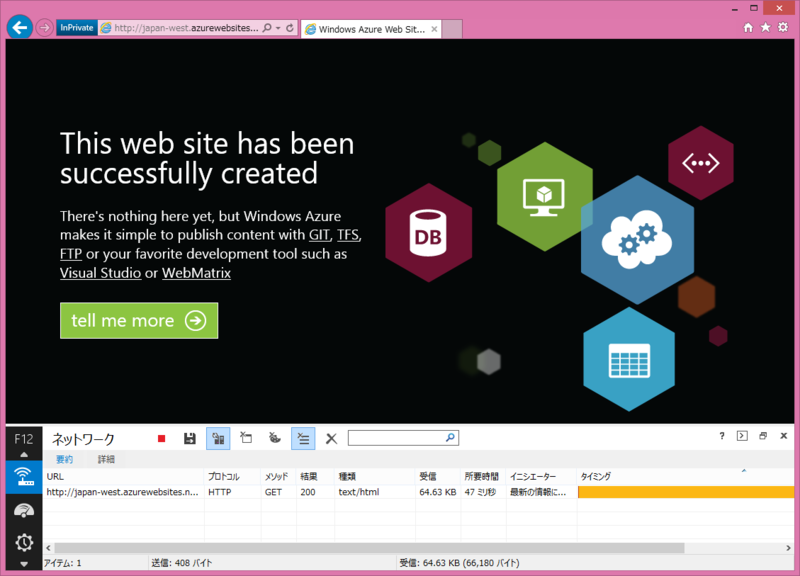
Task: Toggle always refresh from server icon
Action: 218,439
